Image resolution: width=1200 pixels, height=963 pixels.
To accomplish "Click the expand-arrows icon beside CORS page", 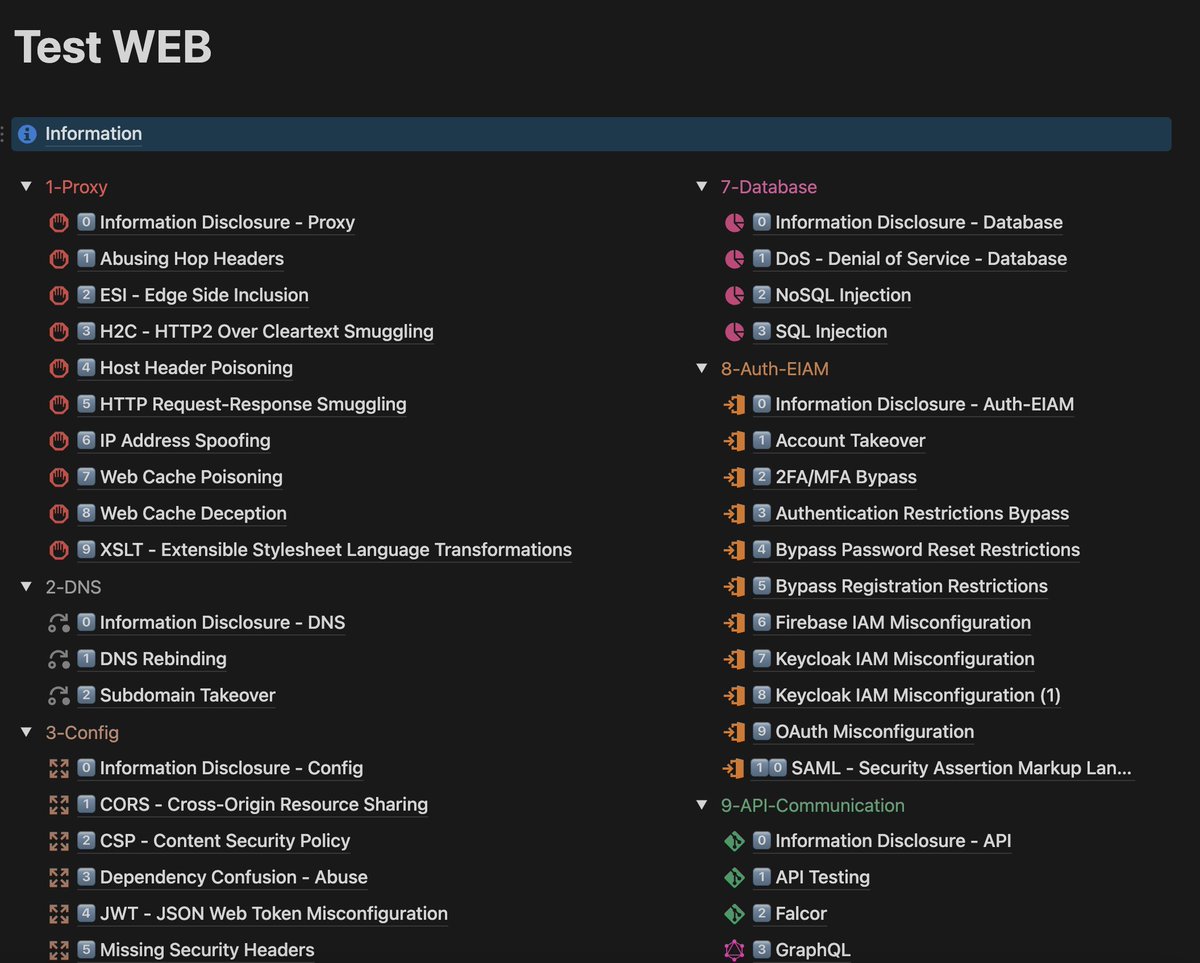I will pos(58,805).
